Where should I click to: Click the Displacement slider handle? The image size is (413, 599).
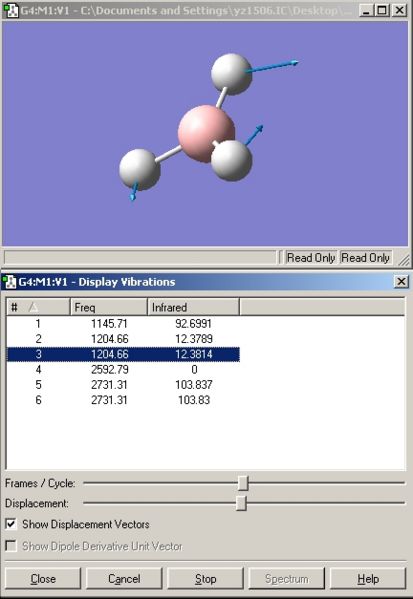[241, 503]
